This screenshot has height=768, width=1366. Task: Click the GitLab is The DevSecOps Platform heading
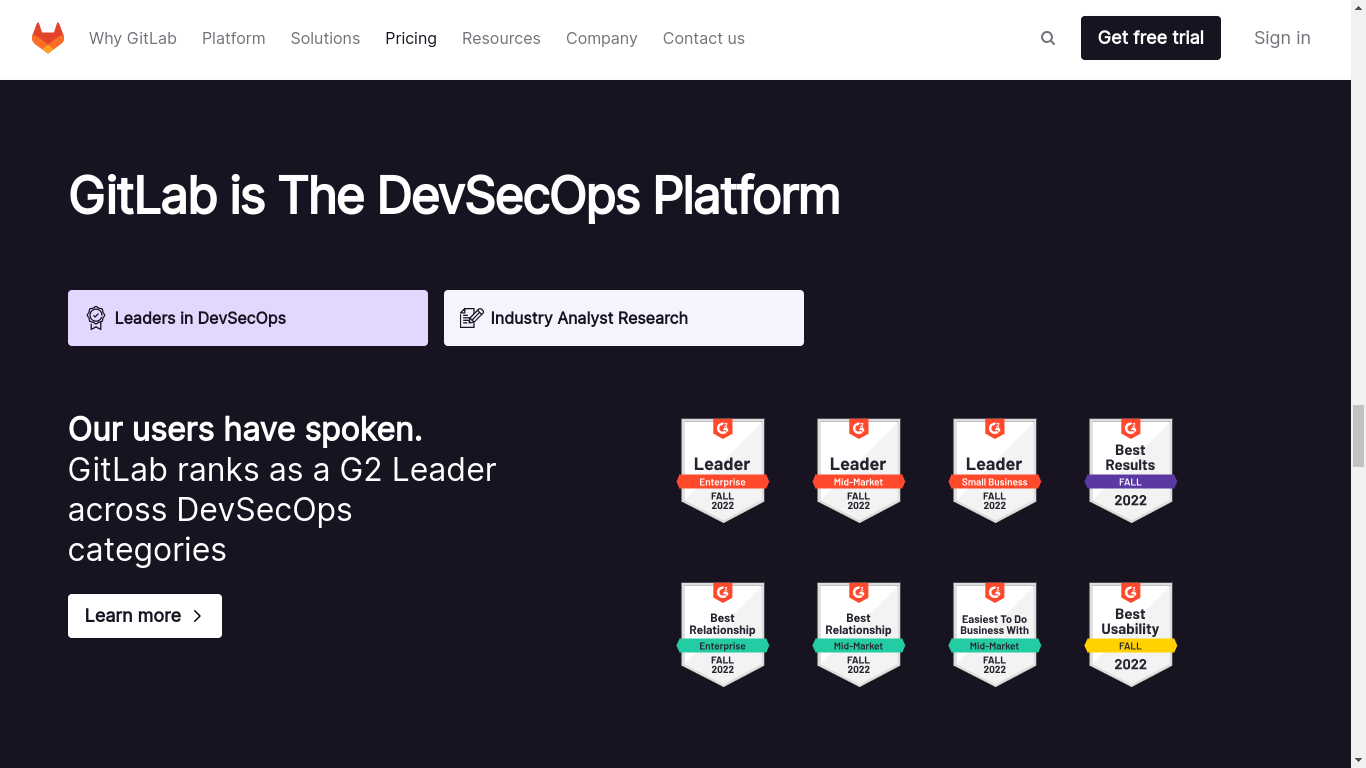click(x=454, y=195)
